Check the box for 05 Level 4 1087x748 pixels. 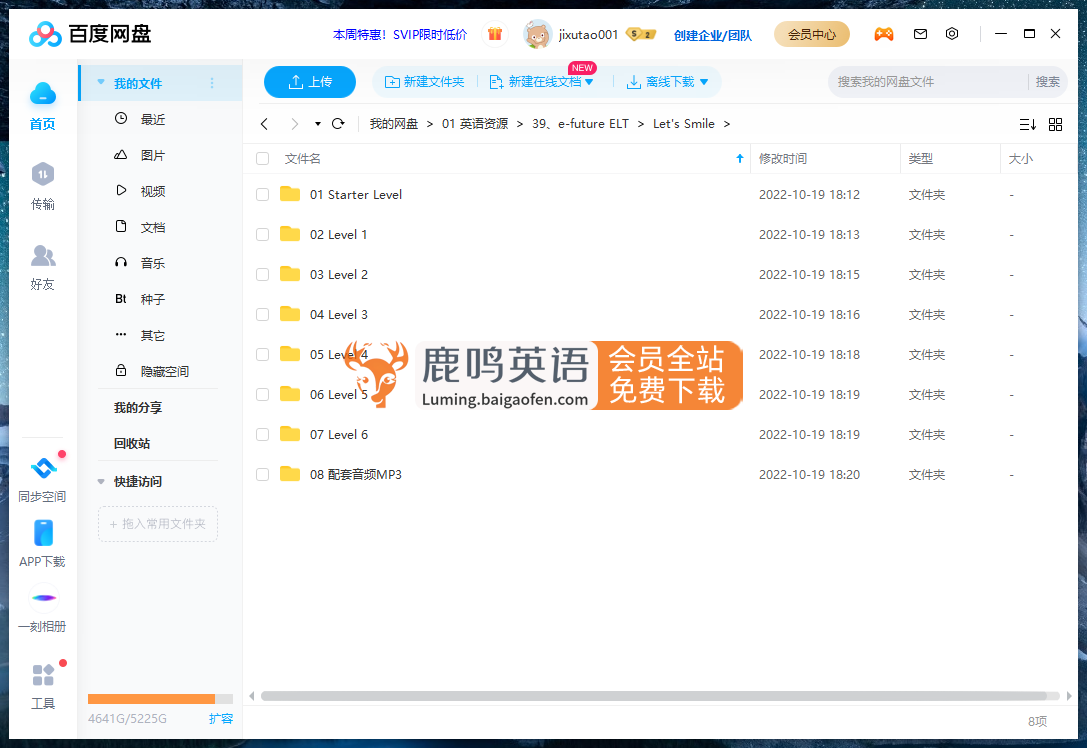pos(263,355)
